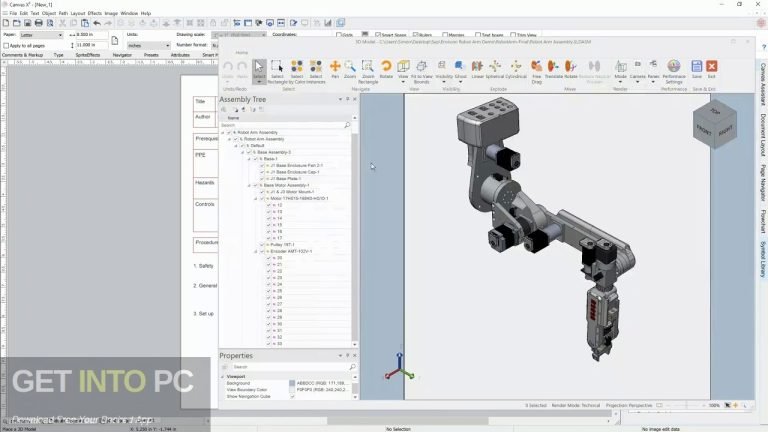Click the Background color swatch in Properties
This screenshot has width=768, height=432.
(x=292, y=383)
